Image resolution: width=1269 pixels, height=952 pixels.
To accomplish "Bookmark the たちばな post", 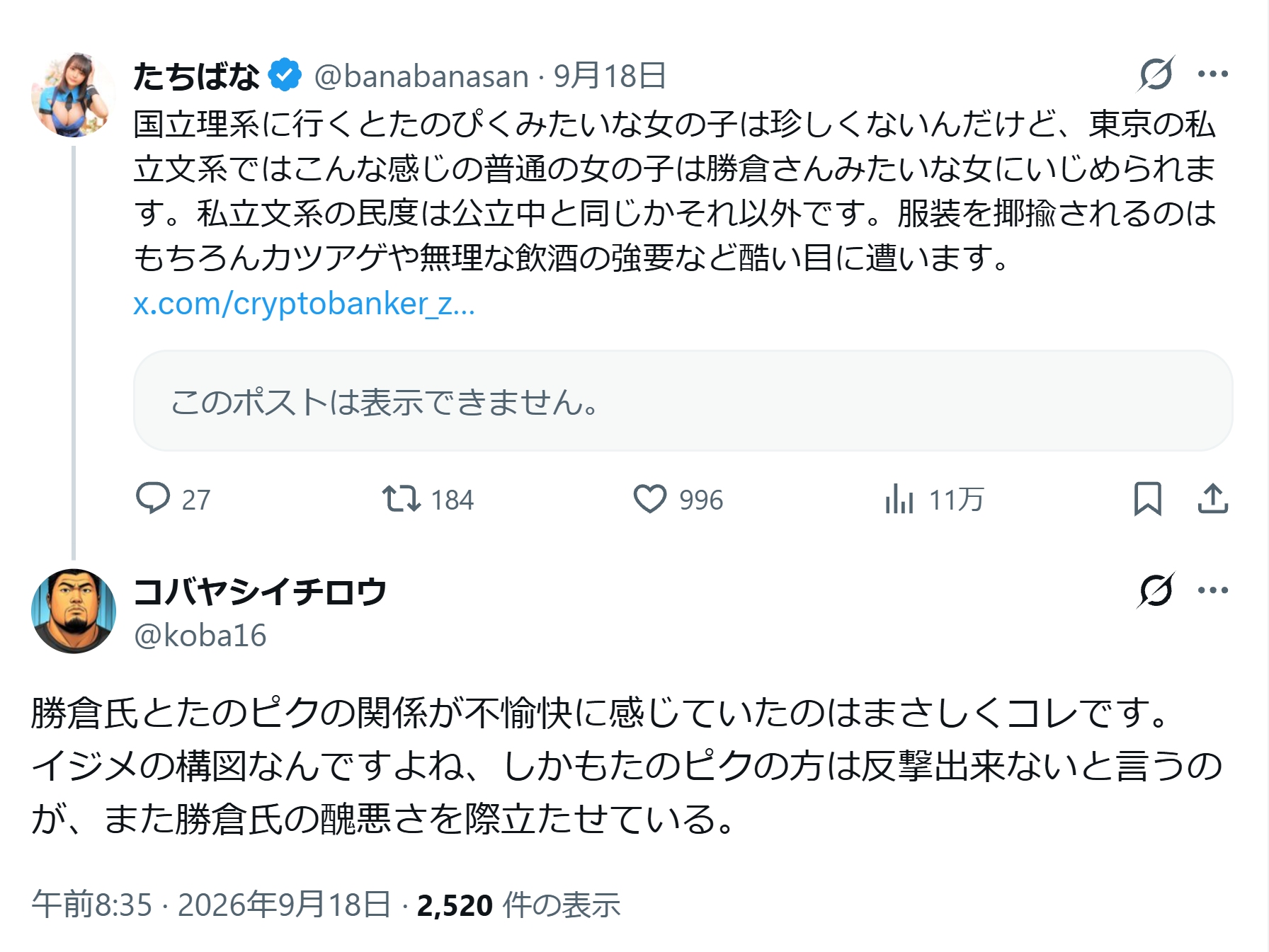I will pyautogui.click(x=1147, y=498).
